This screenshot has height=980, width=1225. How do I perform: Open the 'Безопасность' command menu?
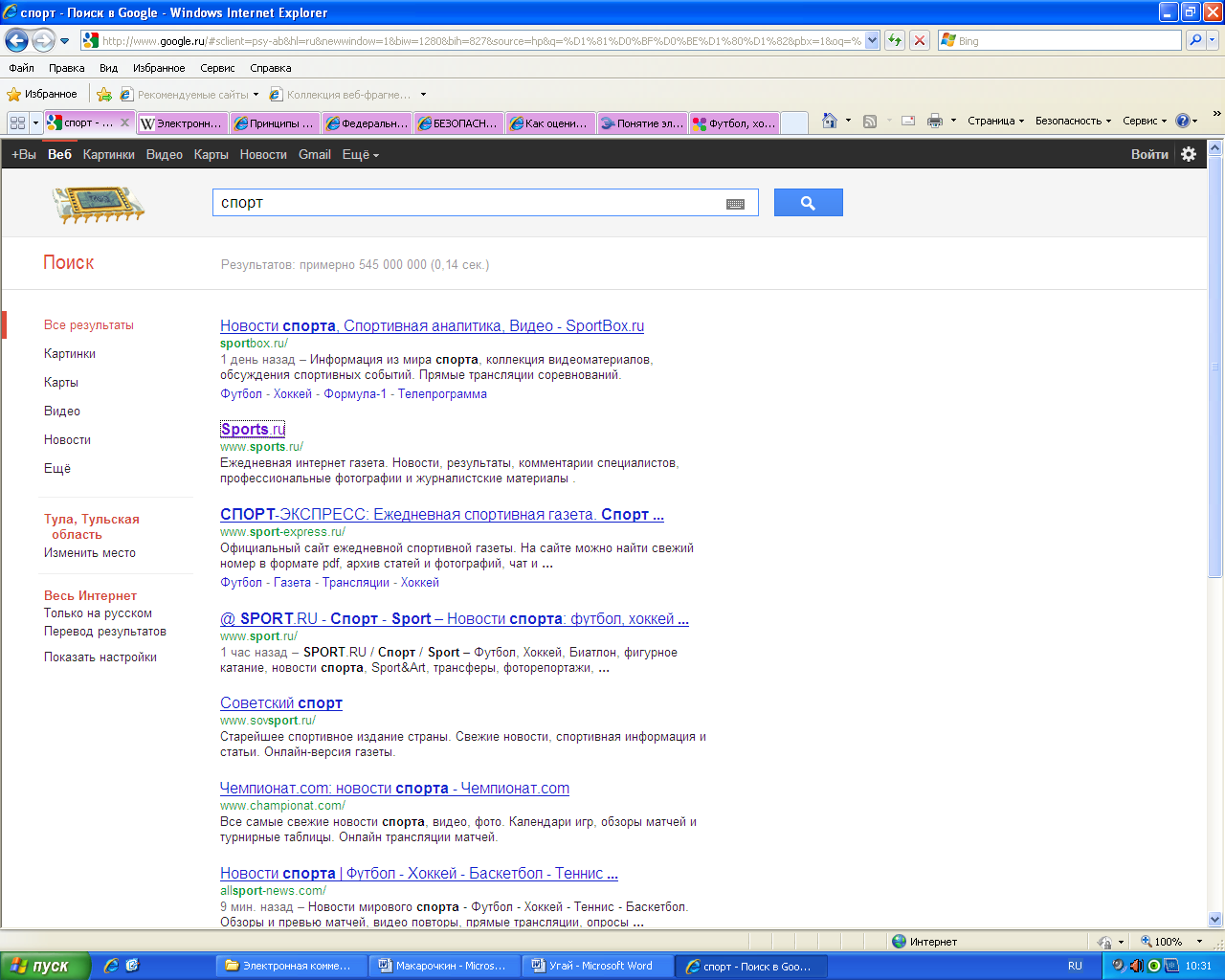pyautogui.click(x=1073, y=121)
